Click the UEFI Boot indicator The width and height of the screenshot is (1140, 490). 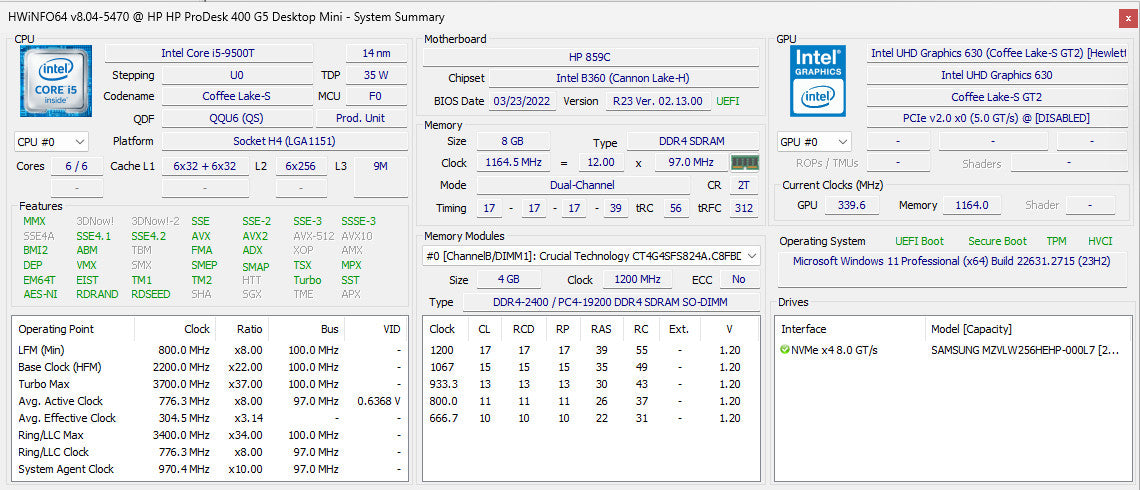[920, 241]
